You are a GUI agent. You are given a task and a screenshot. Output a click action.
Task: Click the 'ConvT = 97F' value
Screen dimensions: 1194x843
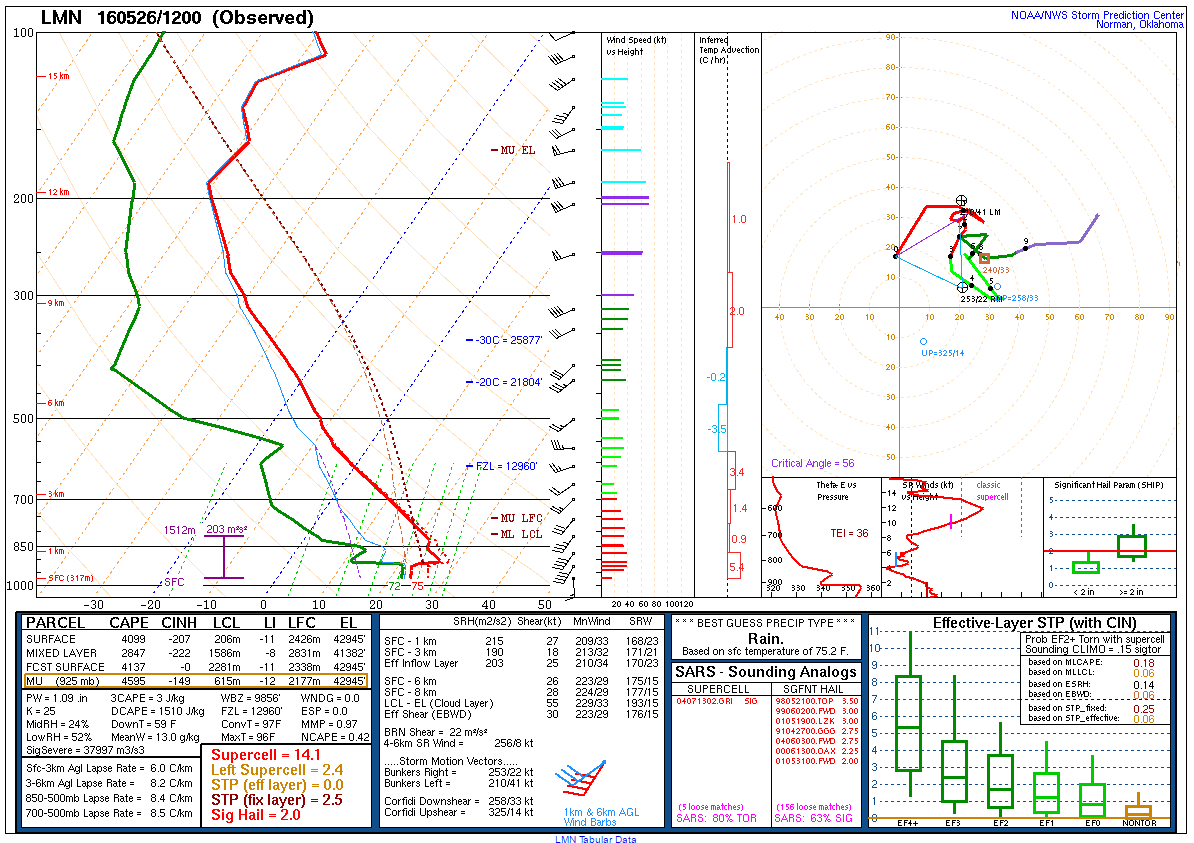(x=251, y=724)
